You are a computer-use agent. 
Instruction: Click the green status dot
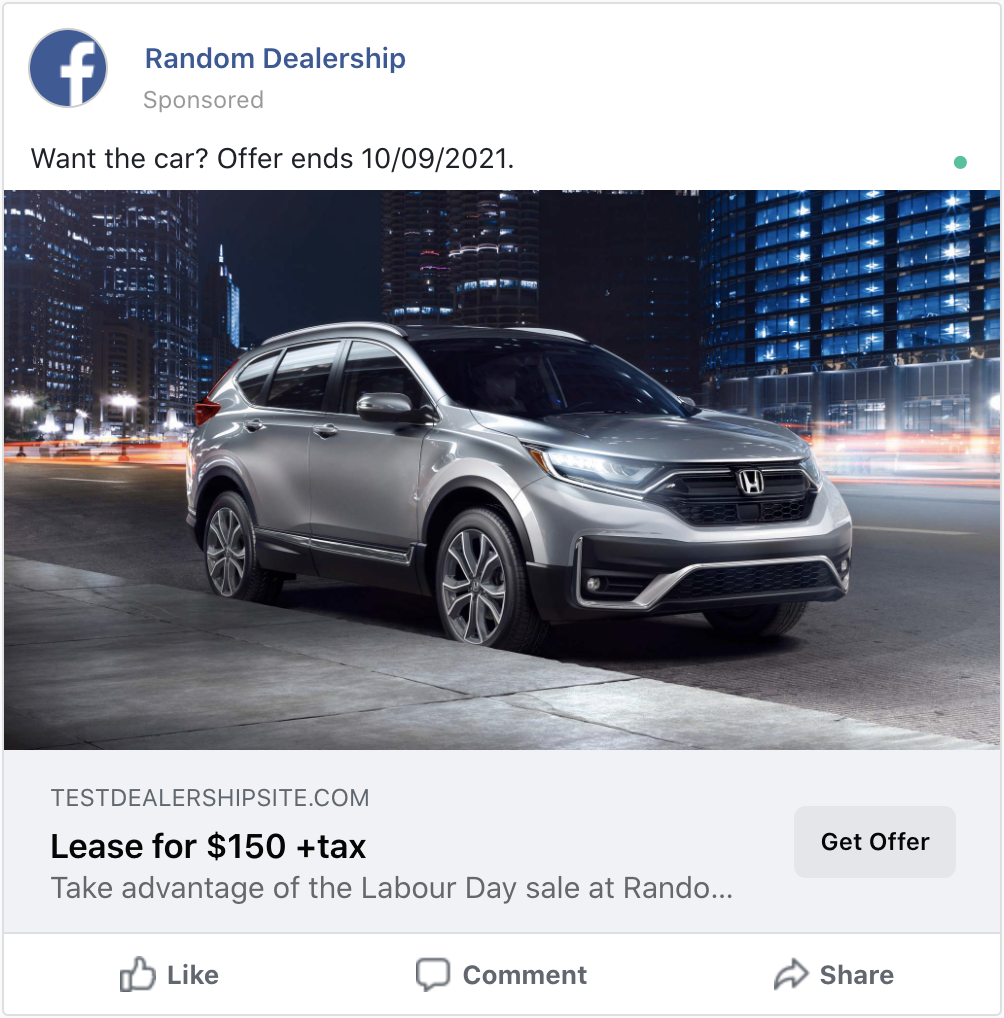960,162
